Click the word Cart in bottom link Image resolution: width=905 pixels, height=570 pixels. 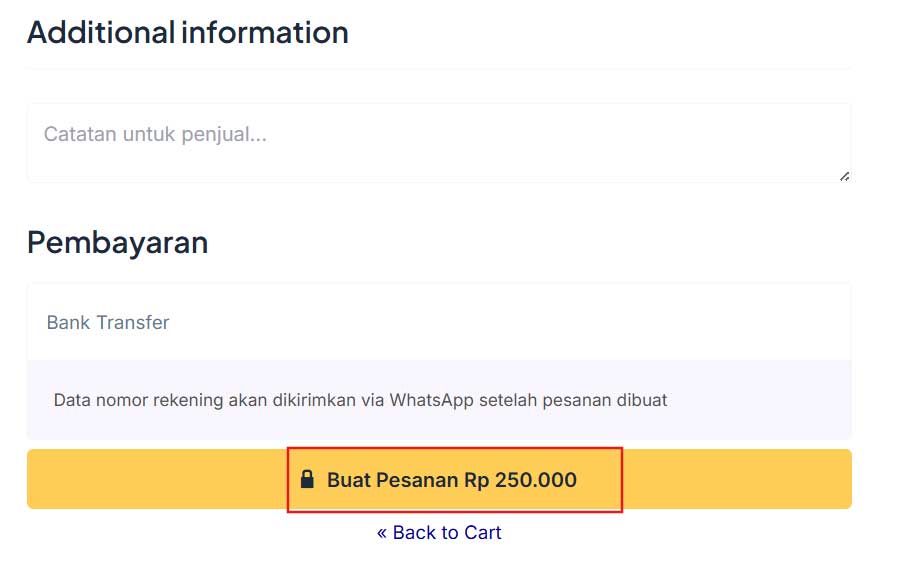(482, 532)
